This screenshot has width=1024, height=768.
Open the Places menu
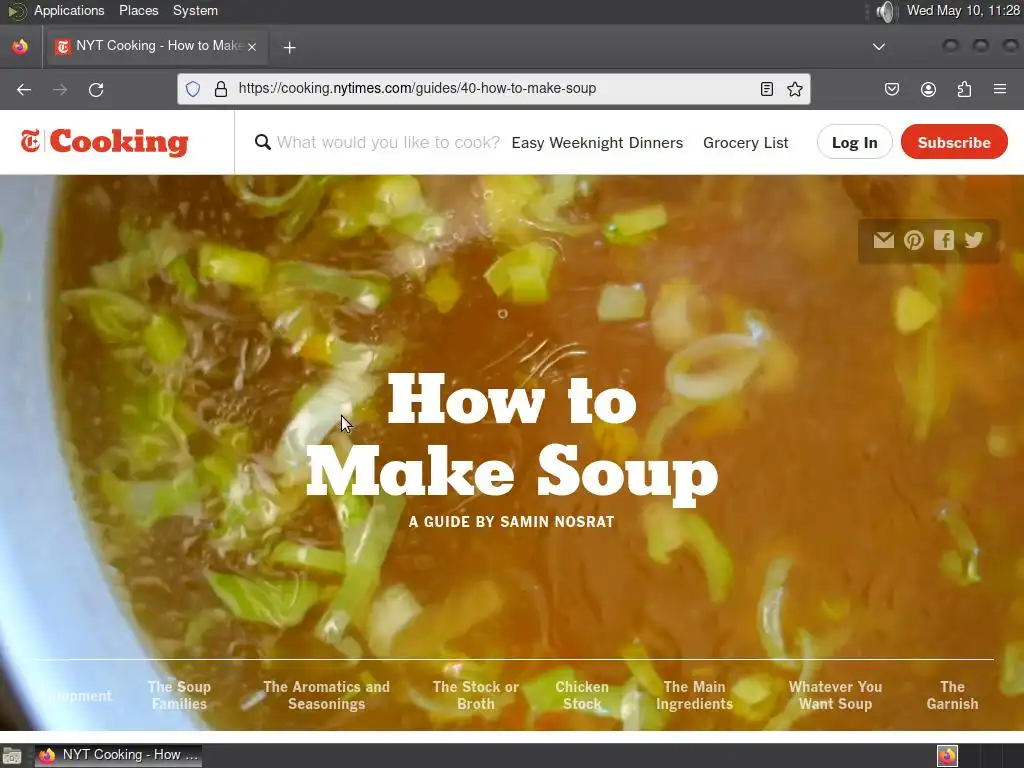[138, 10]
